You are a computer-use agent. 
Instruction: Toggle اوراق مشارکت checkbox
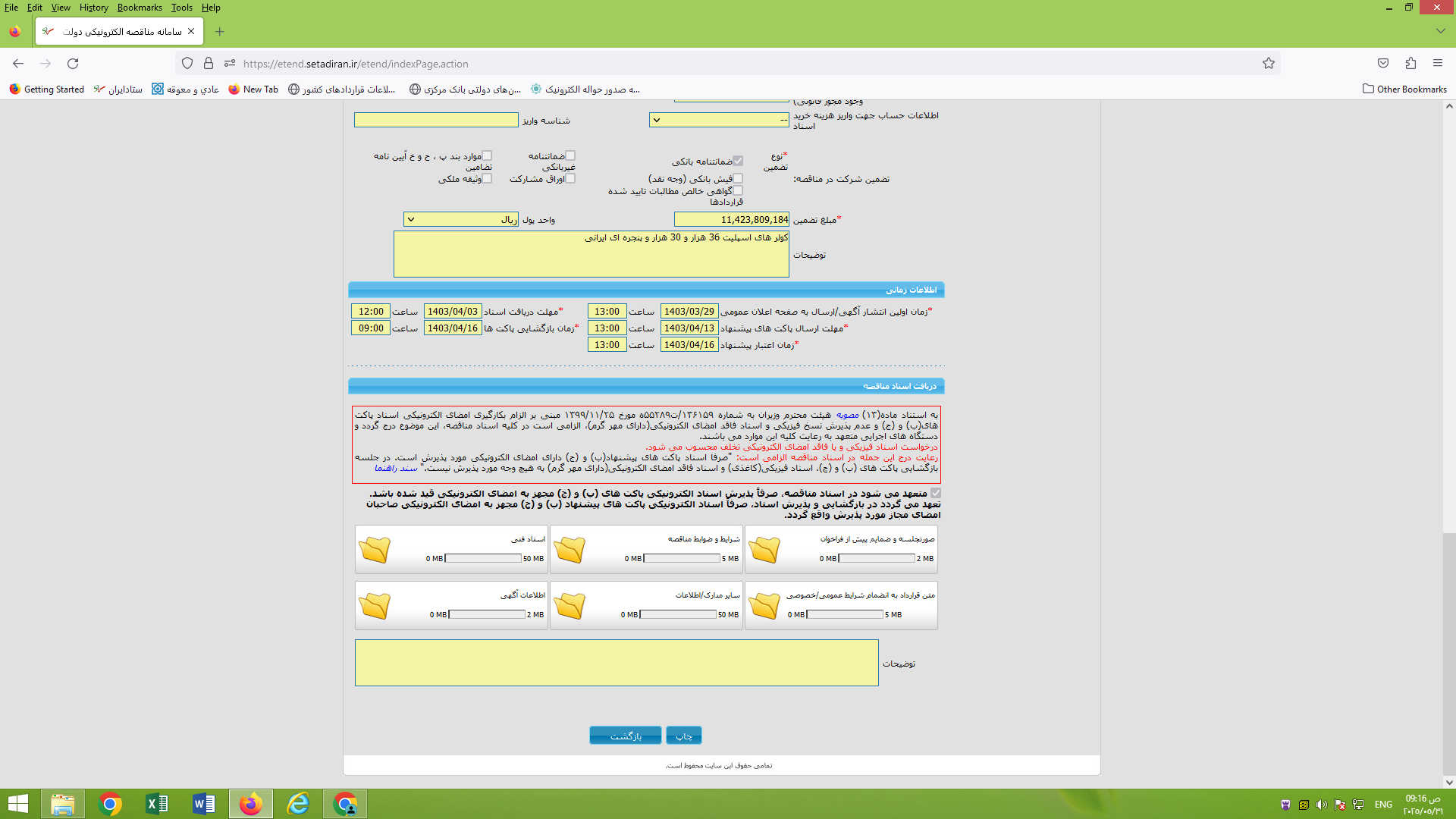tap(570, 178)
